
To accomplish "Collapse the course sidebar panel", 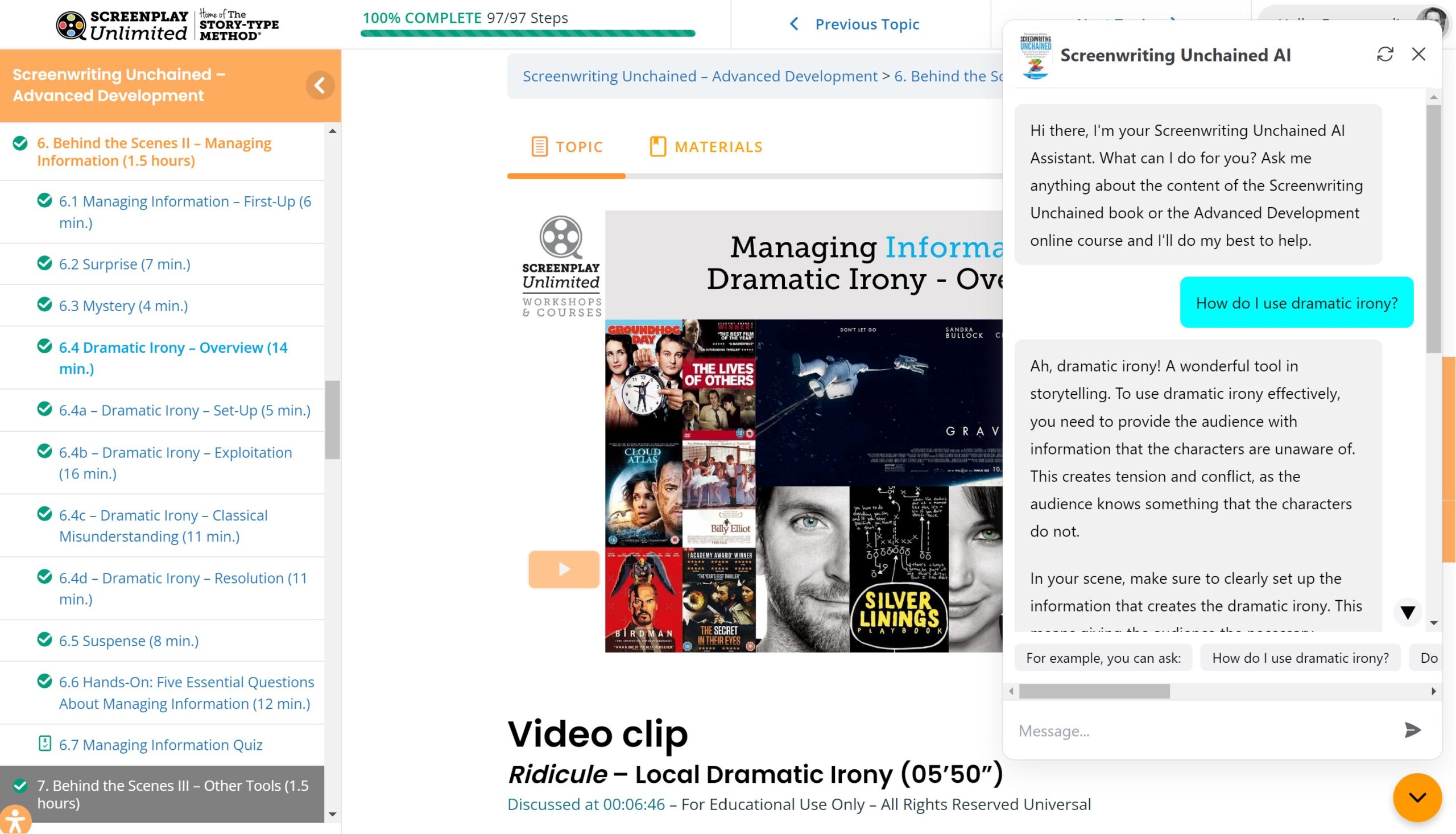I will pos(320,85).
